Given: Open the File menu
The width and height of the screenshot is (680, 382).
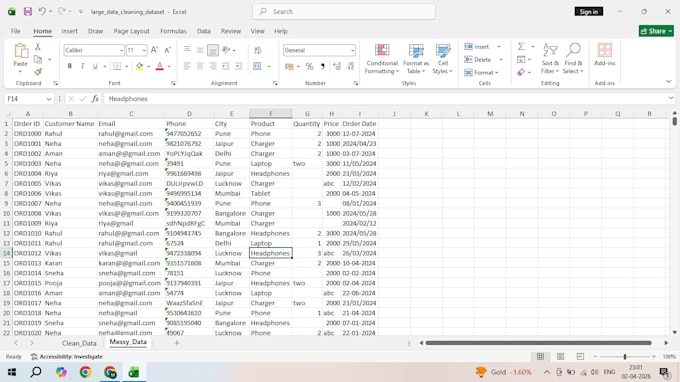Looking at the screenshot, I should coord(16,31).
